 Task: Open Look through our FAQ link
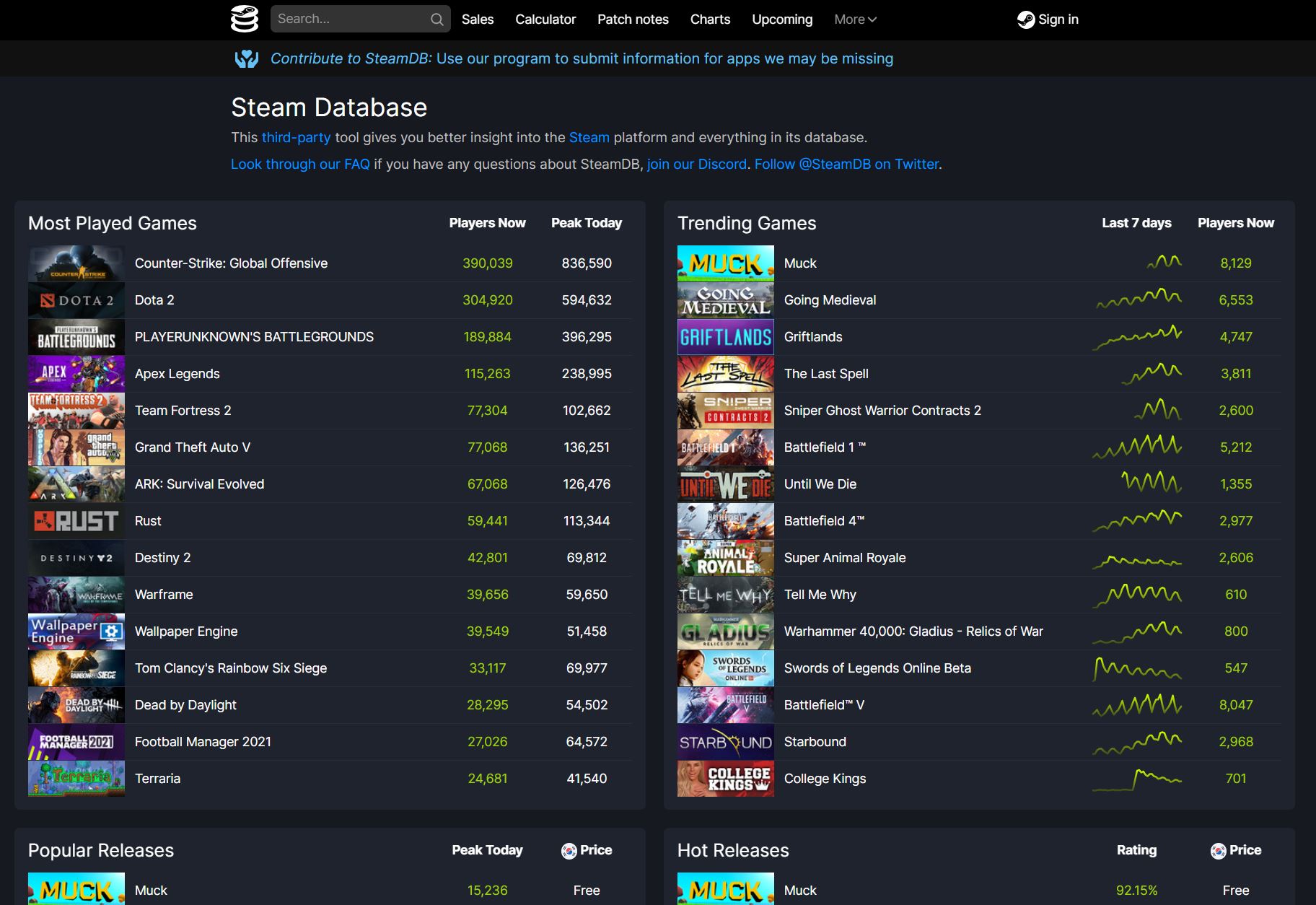tap(300, 164)
